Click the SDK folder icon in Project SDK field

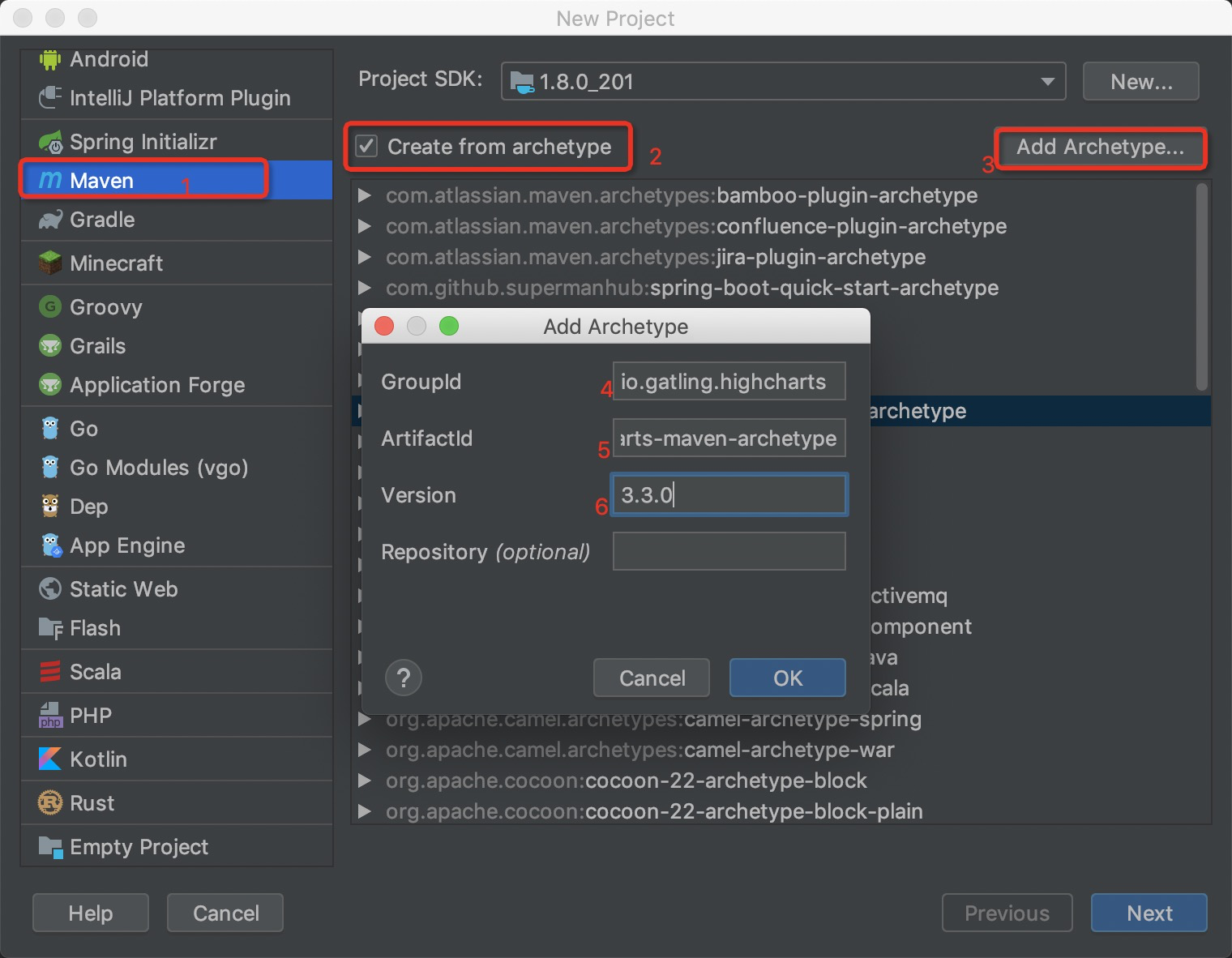[x=522, y=82]
